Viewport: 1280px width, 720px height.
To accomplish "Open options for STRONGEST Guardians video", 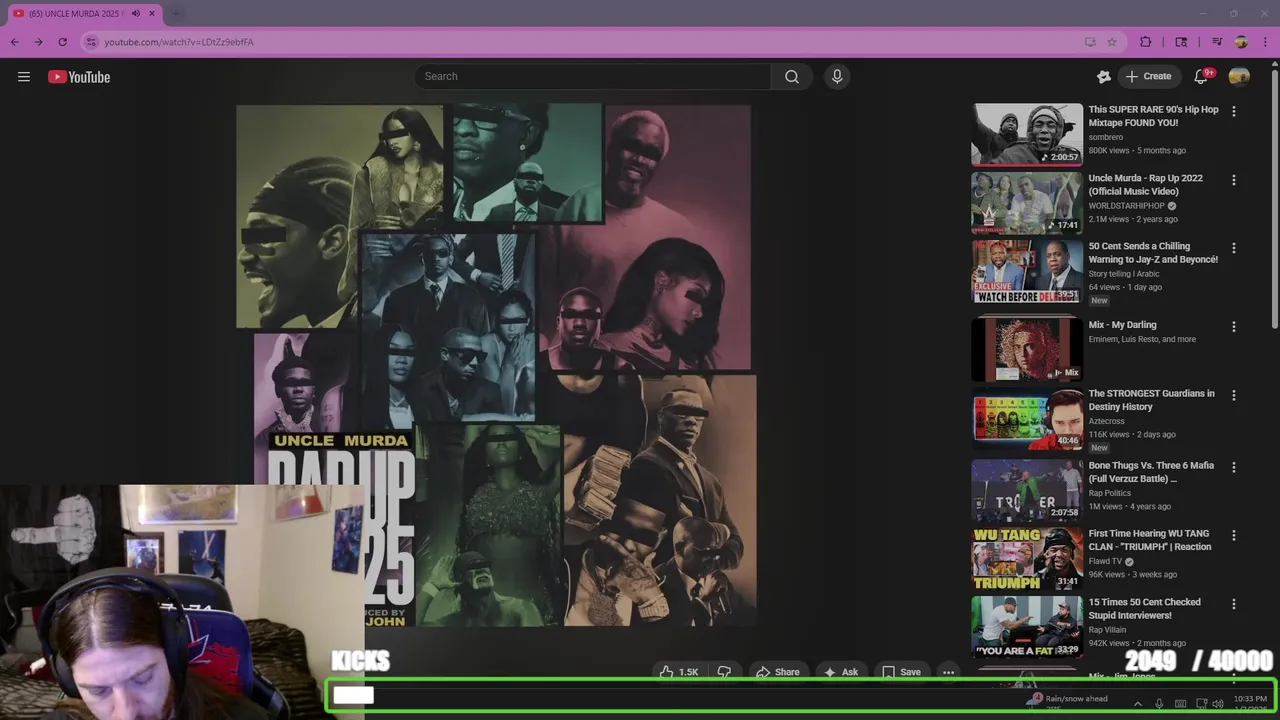I will pos(1234,395).
